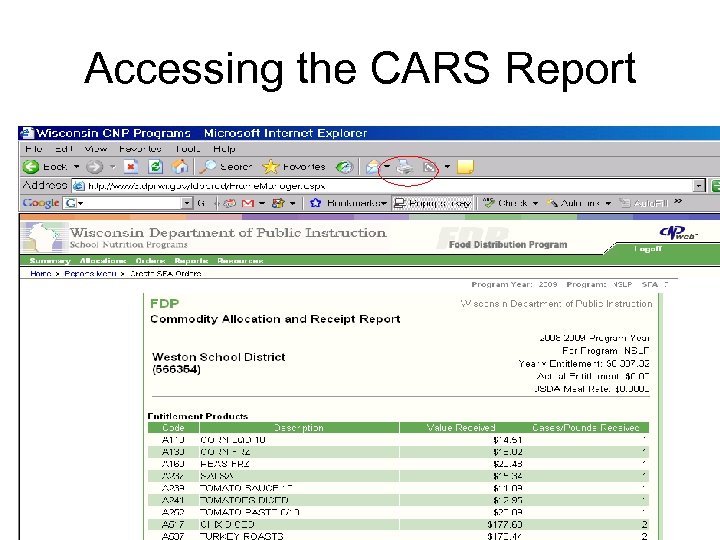Click the Code column header
Viewport: 720px width, 540px height.
173,428
